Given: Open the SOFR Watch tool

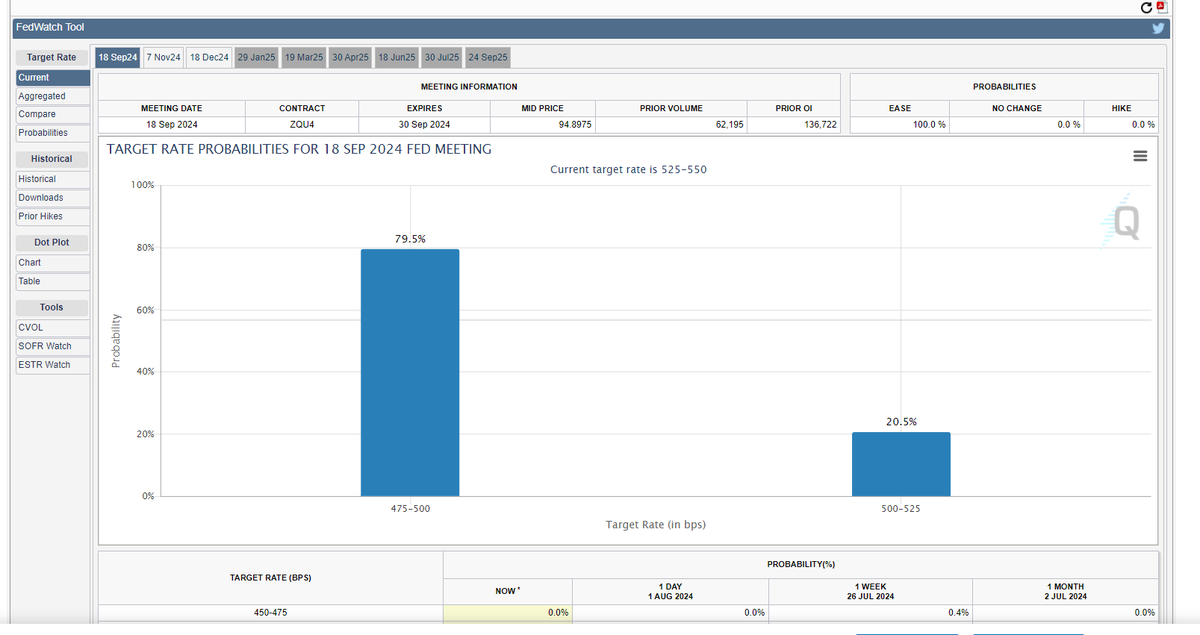Looking at the screenshot, I should (x=53, y=346).
